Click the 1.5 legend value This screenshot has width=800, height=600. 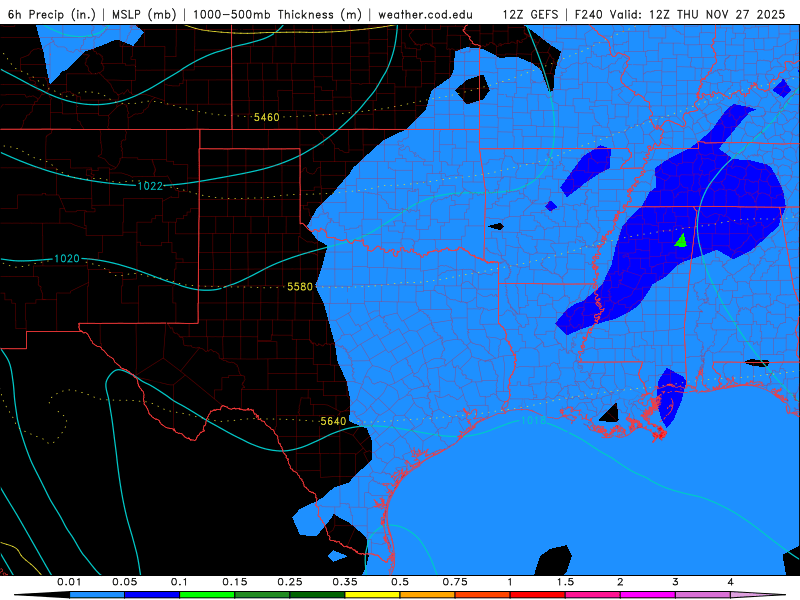[x=565, y=582]
